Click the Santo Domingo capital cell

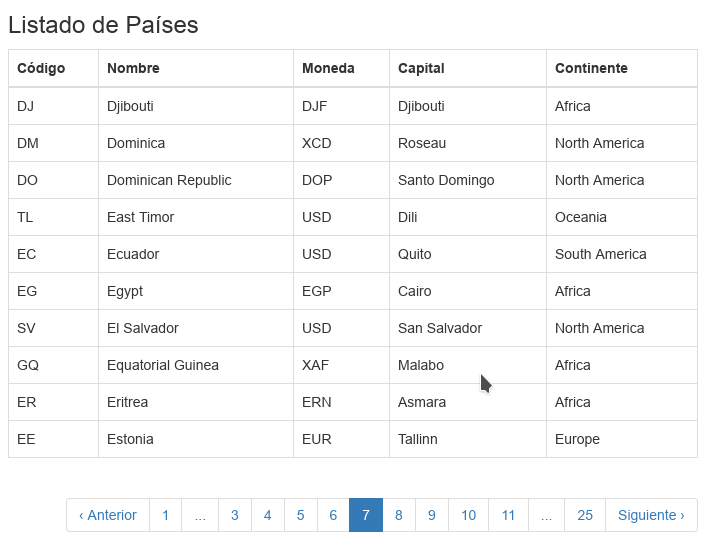[446, 180]
